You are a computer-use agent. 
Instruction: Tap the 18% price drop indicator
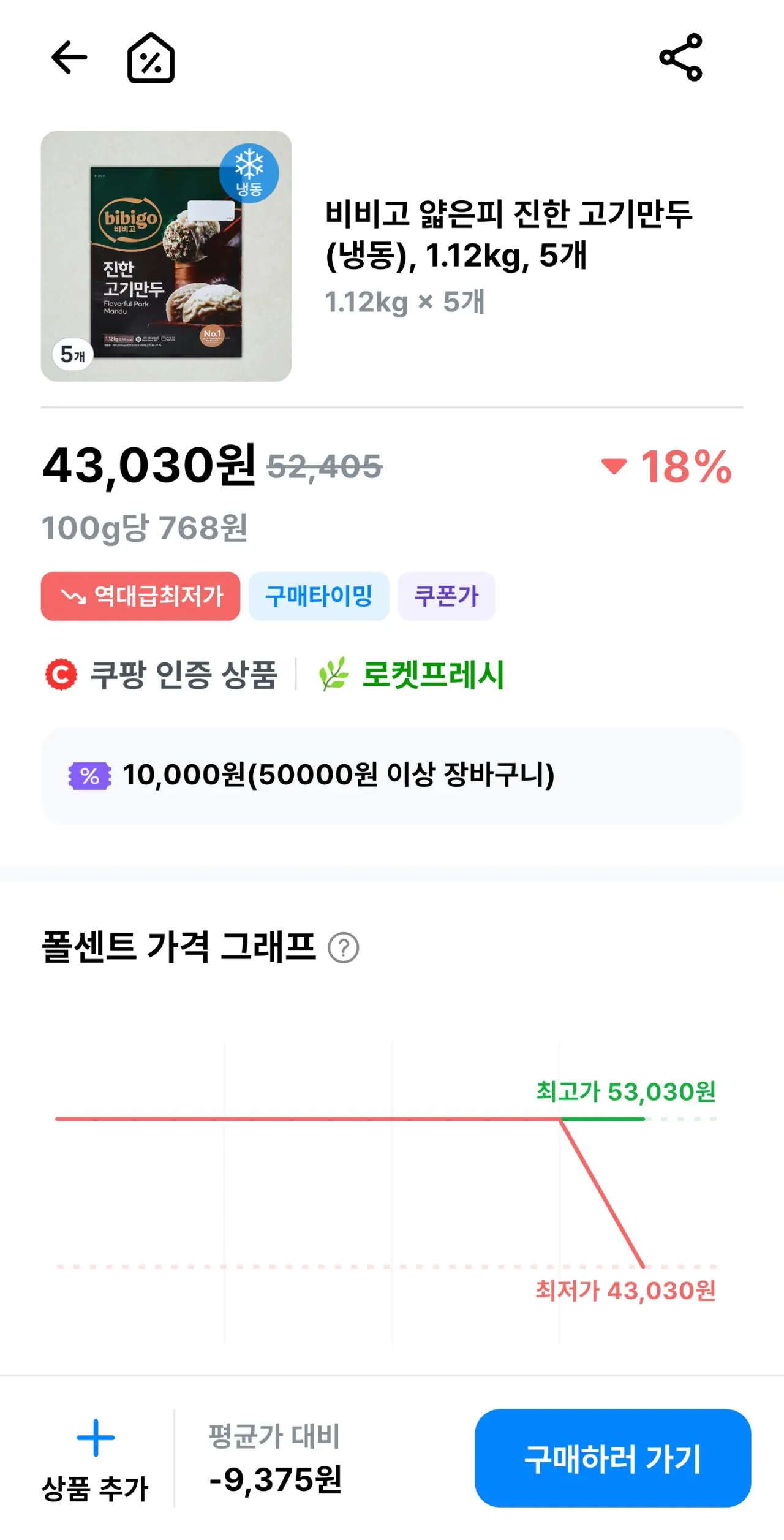click(x=668, y=467)
